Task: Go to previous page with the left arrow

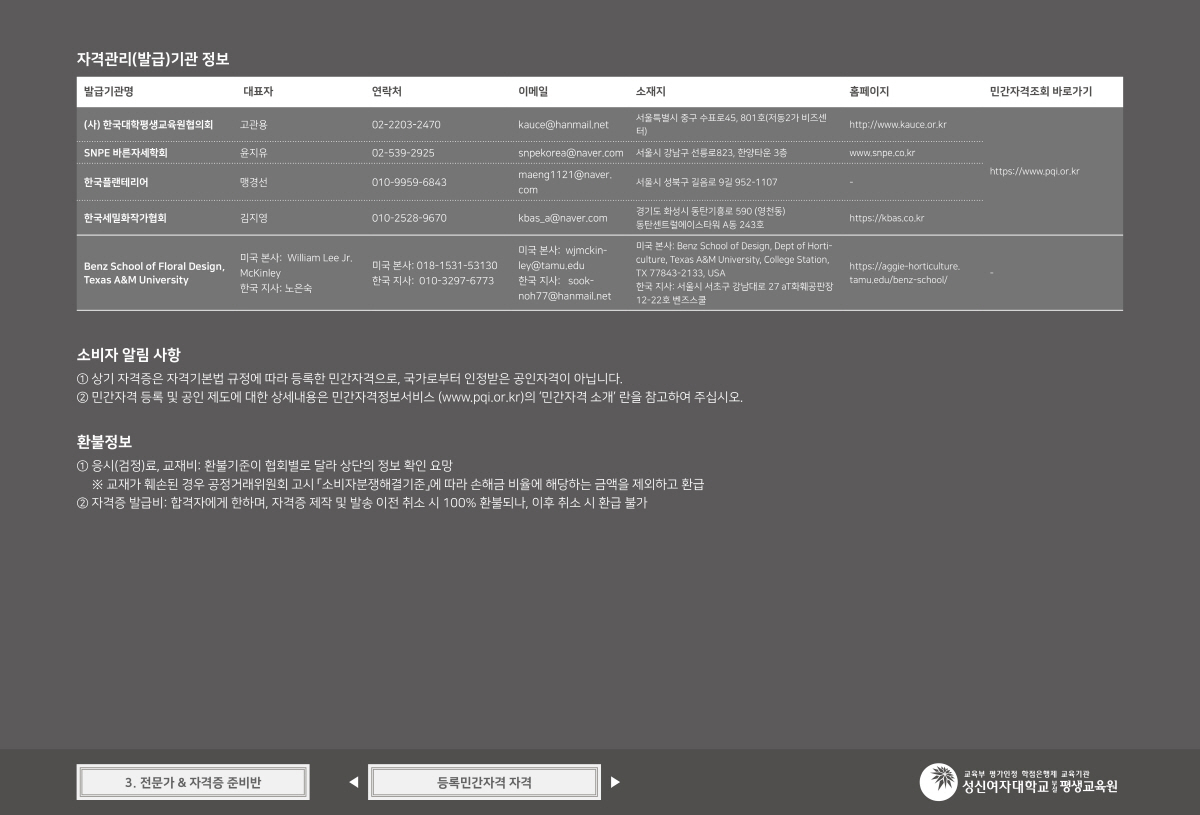Action: point(354,782)
